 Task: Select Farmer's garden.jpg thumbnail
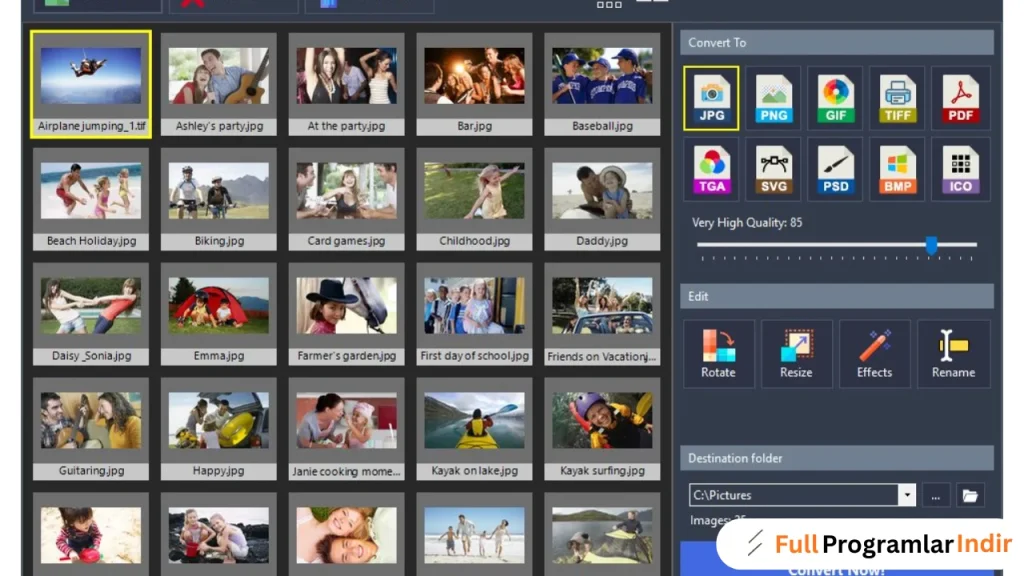[346, 314]
